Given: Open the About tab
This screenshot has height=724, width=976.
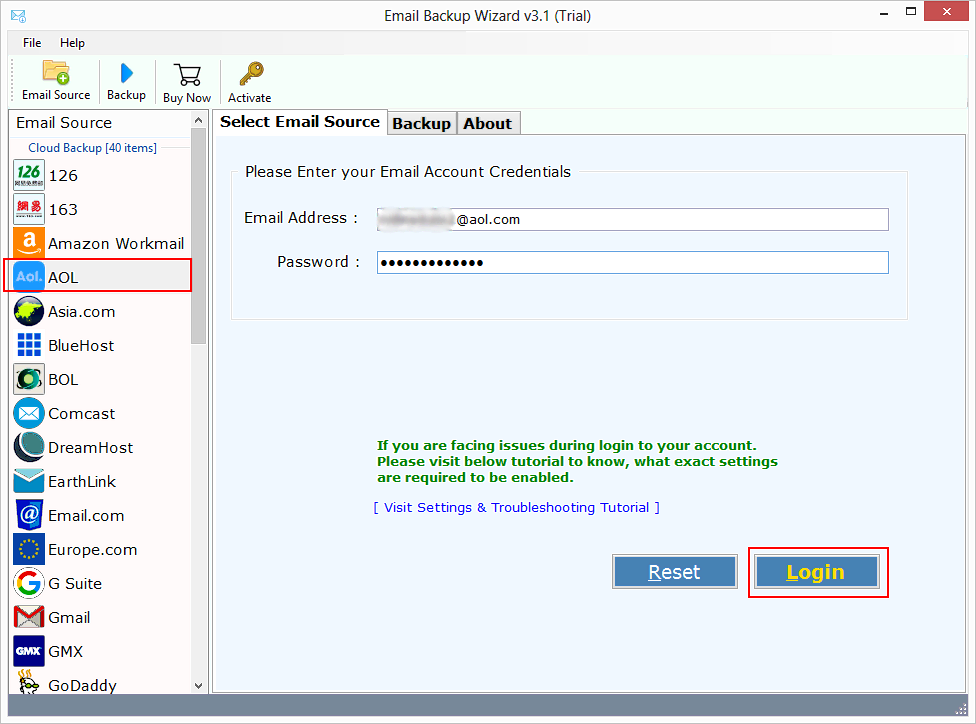Looking at the screenshot, I should coord(487,123).
